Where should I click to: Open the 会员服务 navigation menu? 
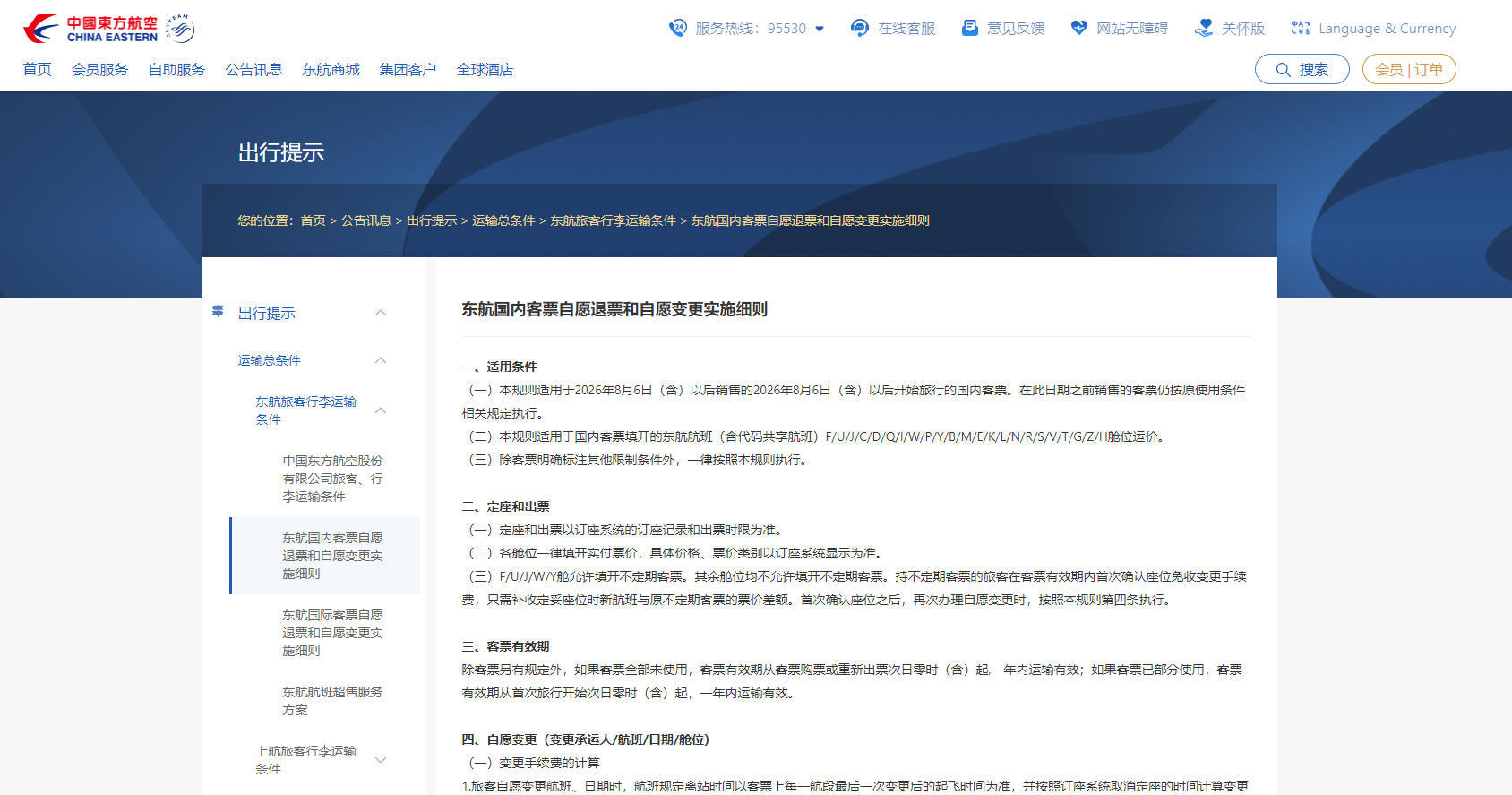(100, 69)
